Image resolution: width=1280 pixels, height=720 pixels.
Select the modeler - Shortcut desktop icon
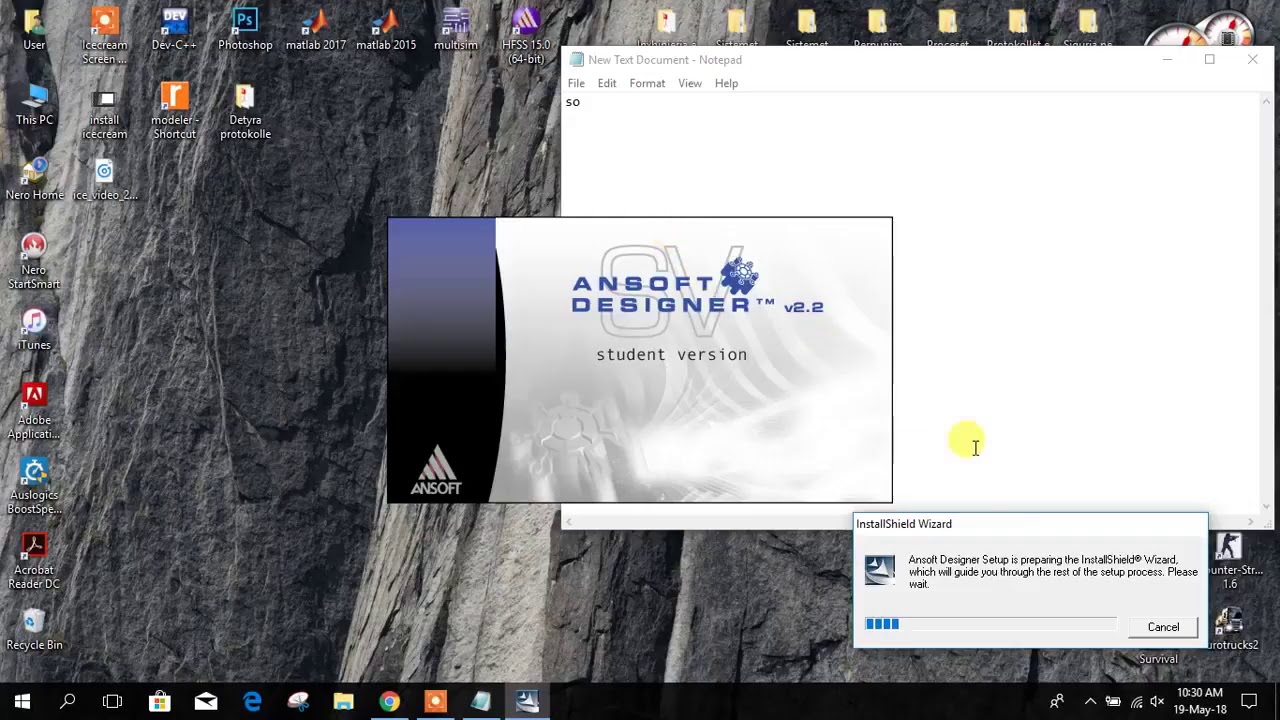click(x=174, y=112)
